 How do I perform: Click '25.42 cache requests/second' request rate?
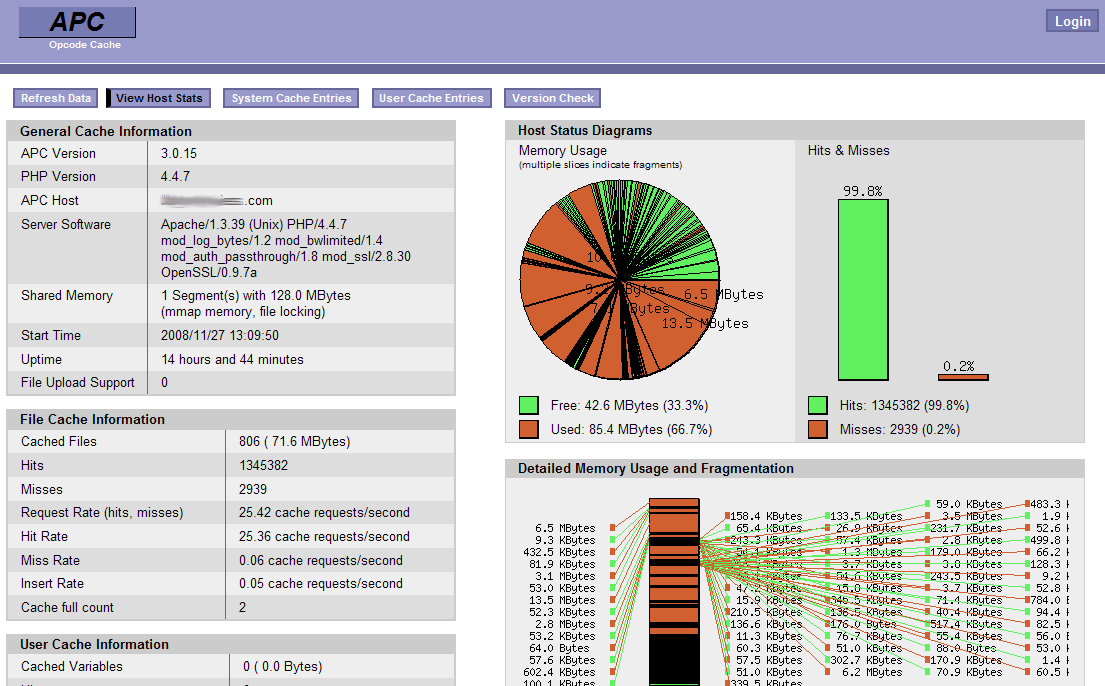[324, 513]
